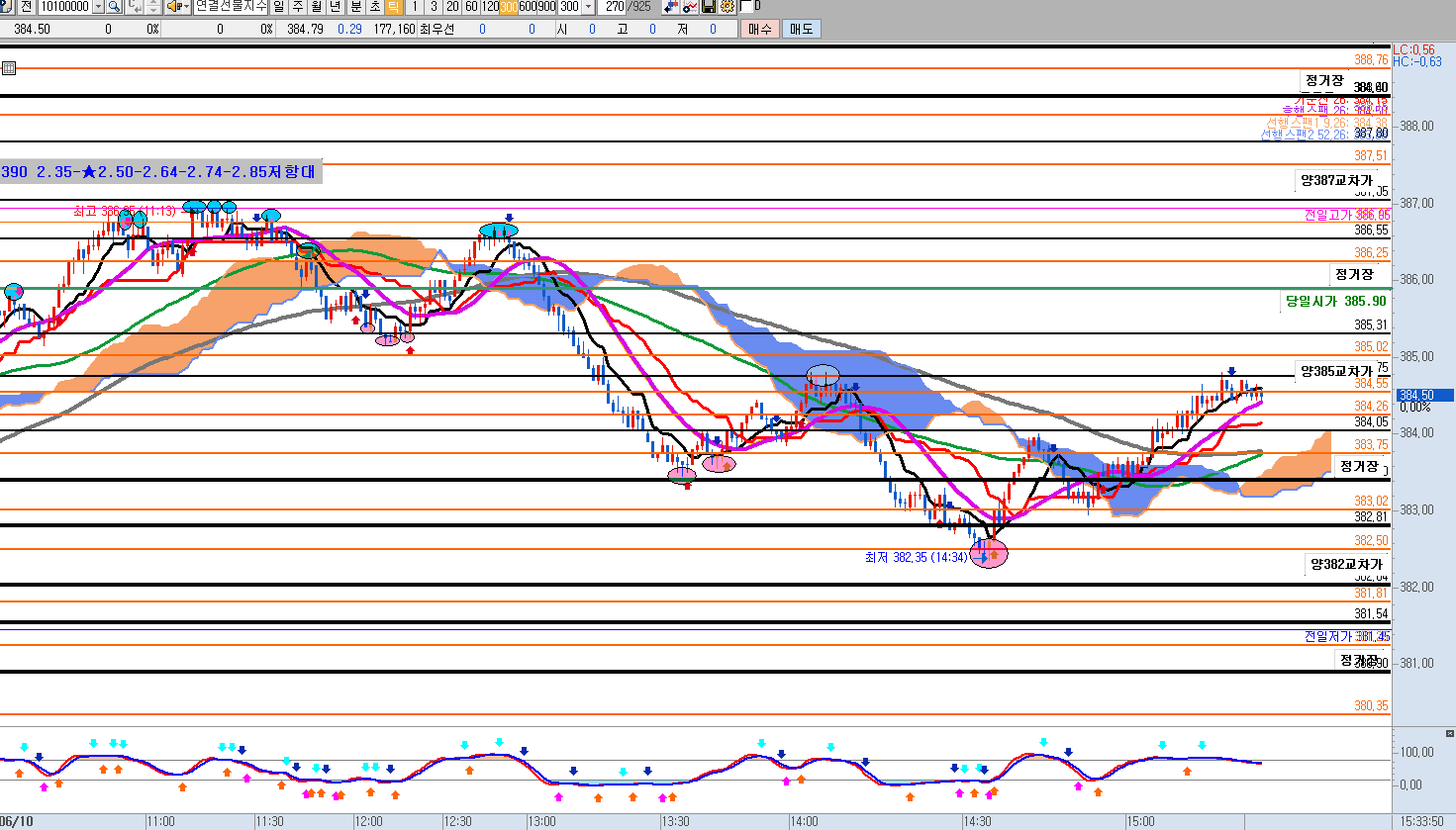Choose the 20 tick interval button
The width and height of the screenshot is (1456, 830).
[x=452, y=6]
